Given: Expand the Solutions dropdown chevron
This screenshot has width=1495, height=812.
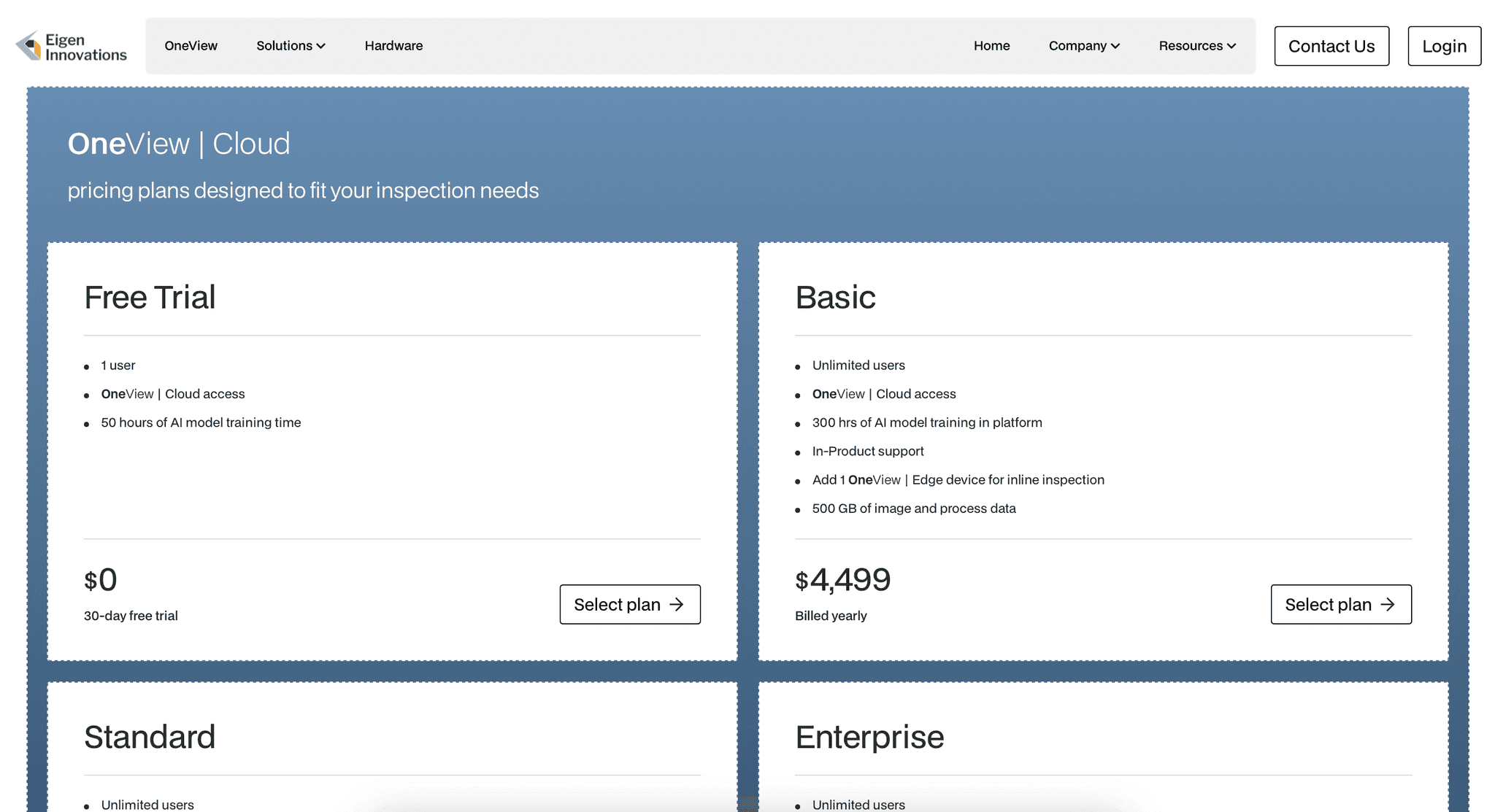Looking at the screenshot, I should 321,46.
